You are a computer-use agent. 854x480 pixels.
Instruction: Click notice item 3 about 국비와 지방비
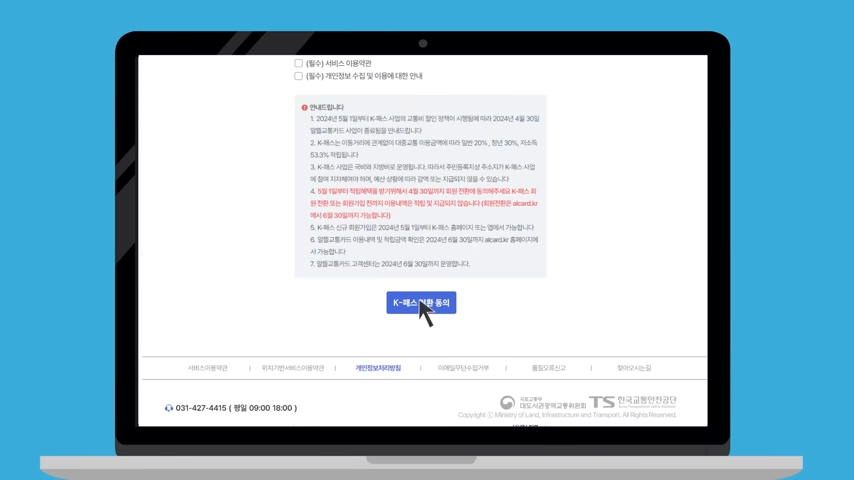(x=423, y=173)
